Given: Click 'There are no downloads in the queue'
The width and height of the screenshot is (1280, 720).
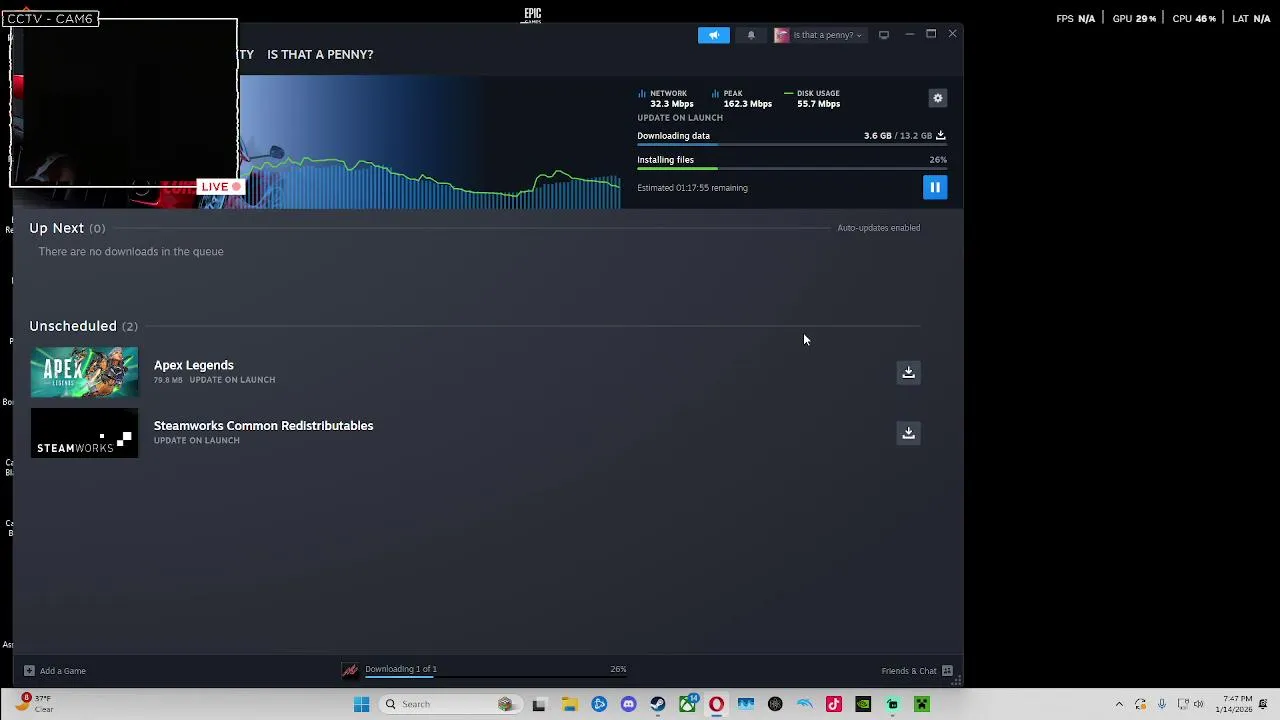Looking at the screenshot, I should coord(131,252).
